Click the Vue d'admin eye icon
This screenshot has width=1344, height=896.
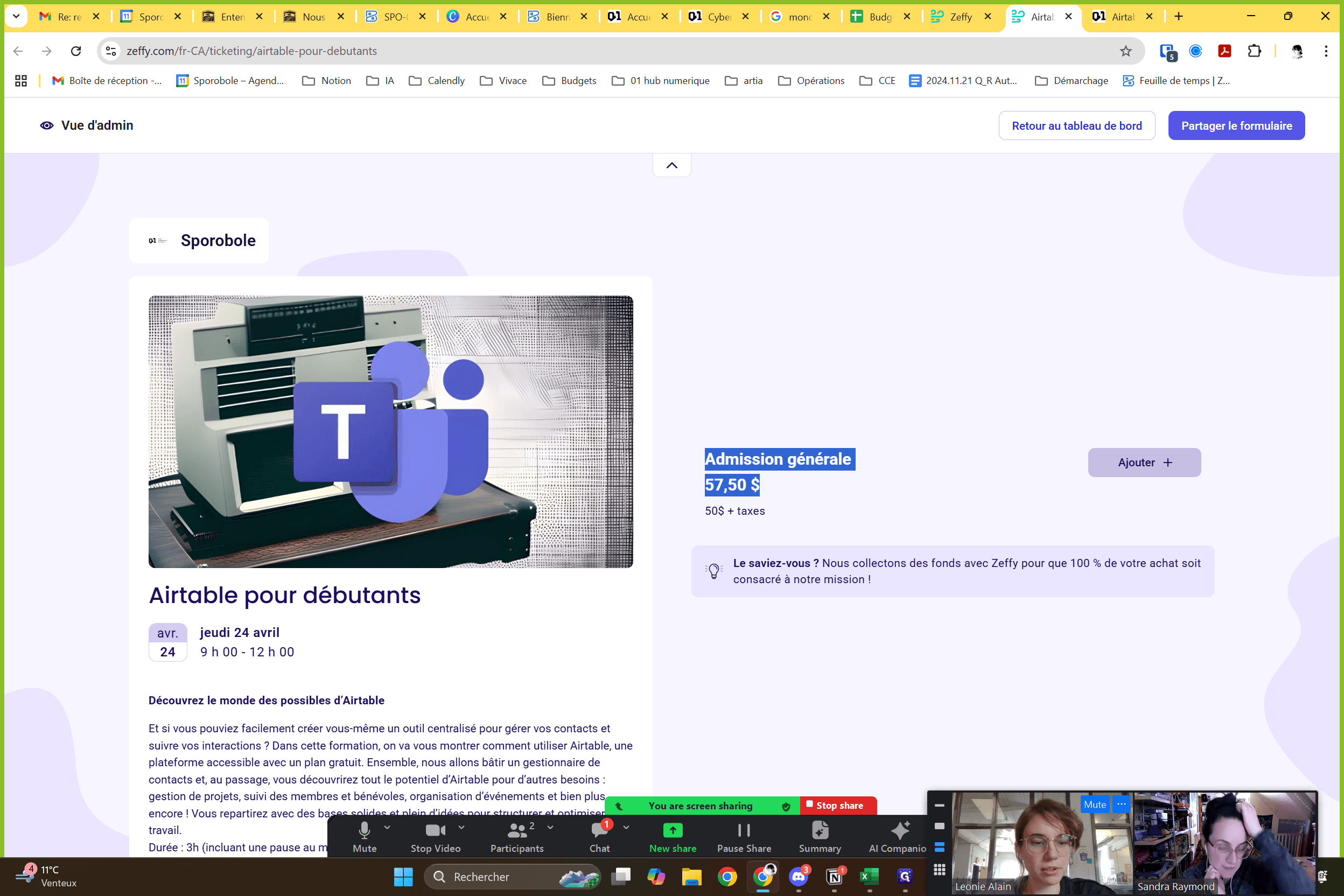(x=47, y=125)
